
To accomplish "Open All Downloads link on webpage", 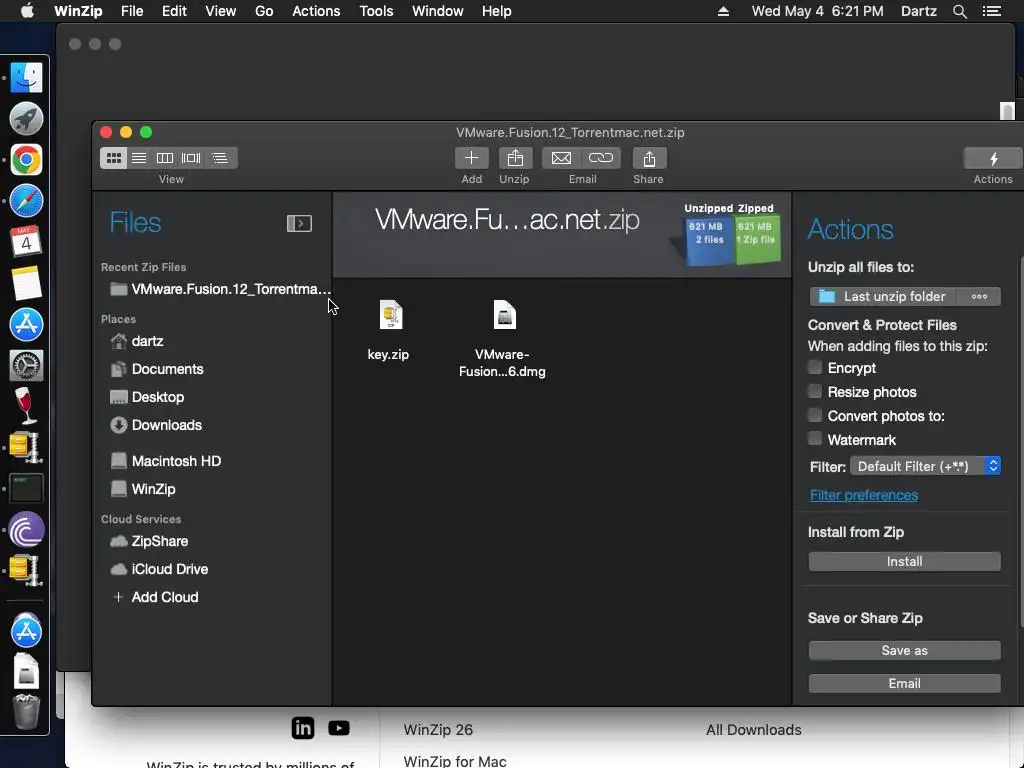I will point(754,730).
